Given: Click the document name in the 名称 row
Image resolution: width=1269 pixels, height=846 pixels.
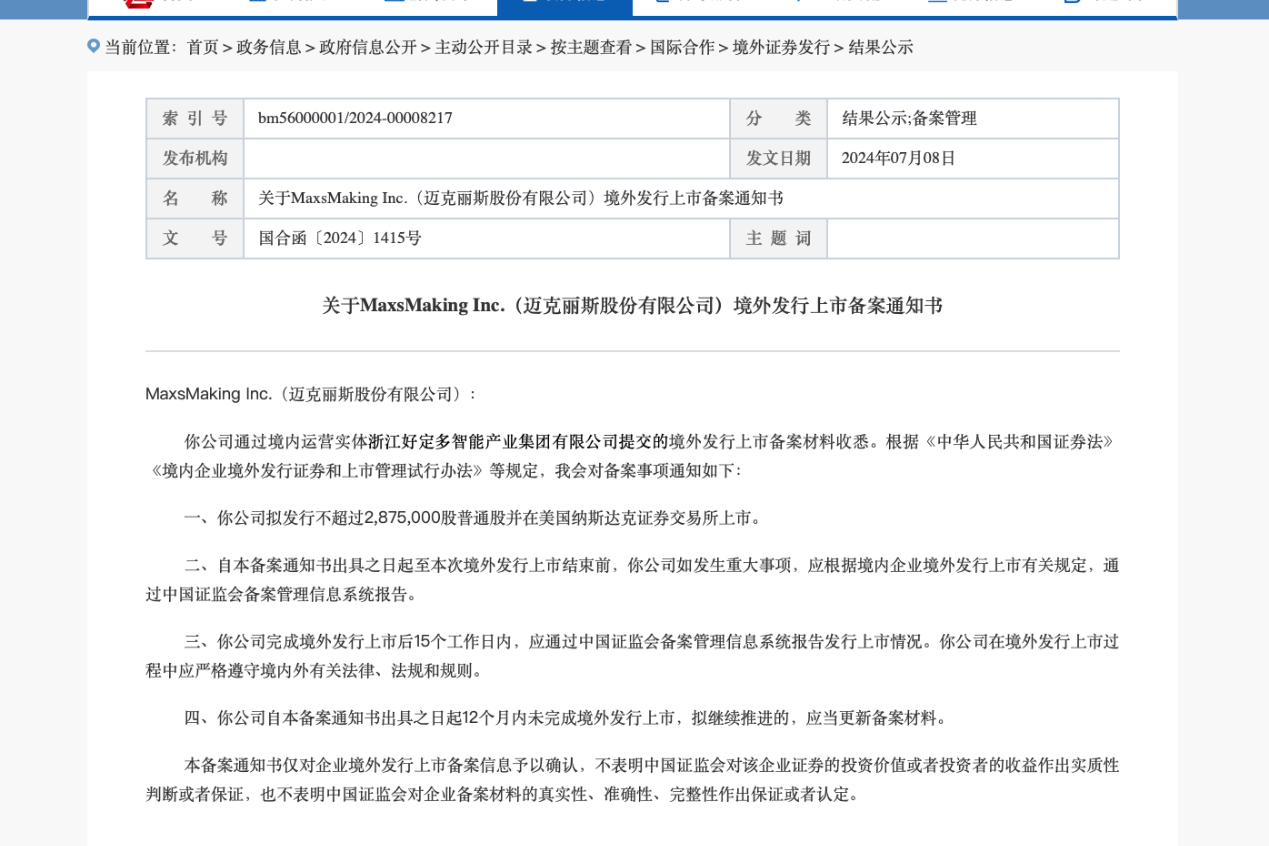Looking at the screenshot, I should [x=520, y=198].
